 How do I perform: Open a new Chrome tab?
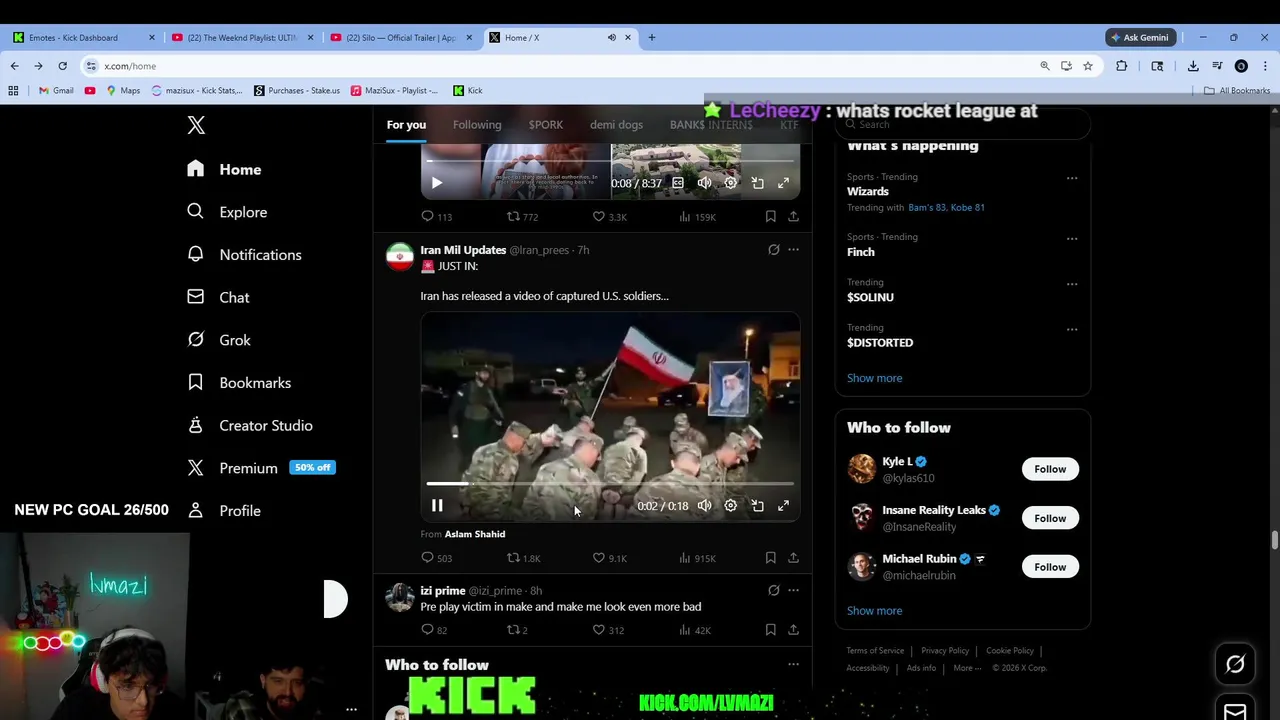click(651, 38)
